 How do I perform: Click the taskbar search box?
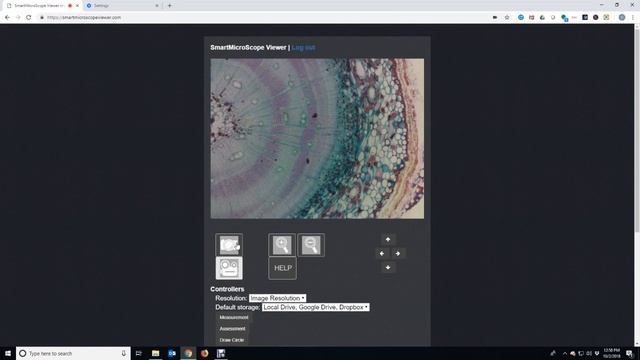[x=73, y=353]
